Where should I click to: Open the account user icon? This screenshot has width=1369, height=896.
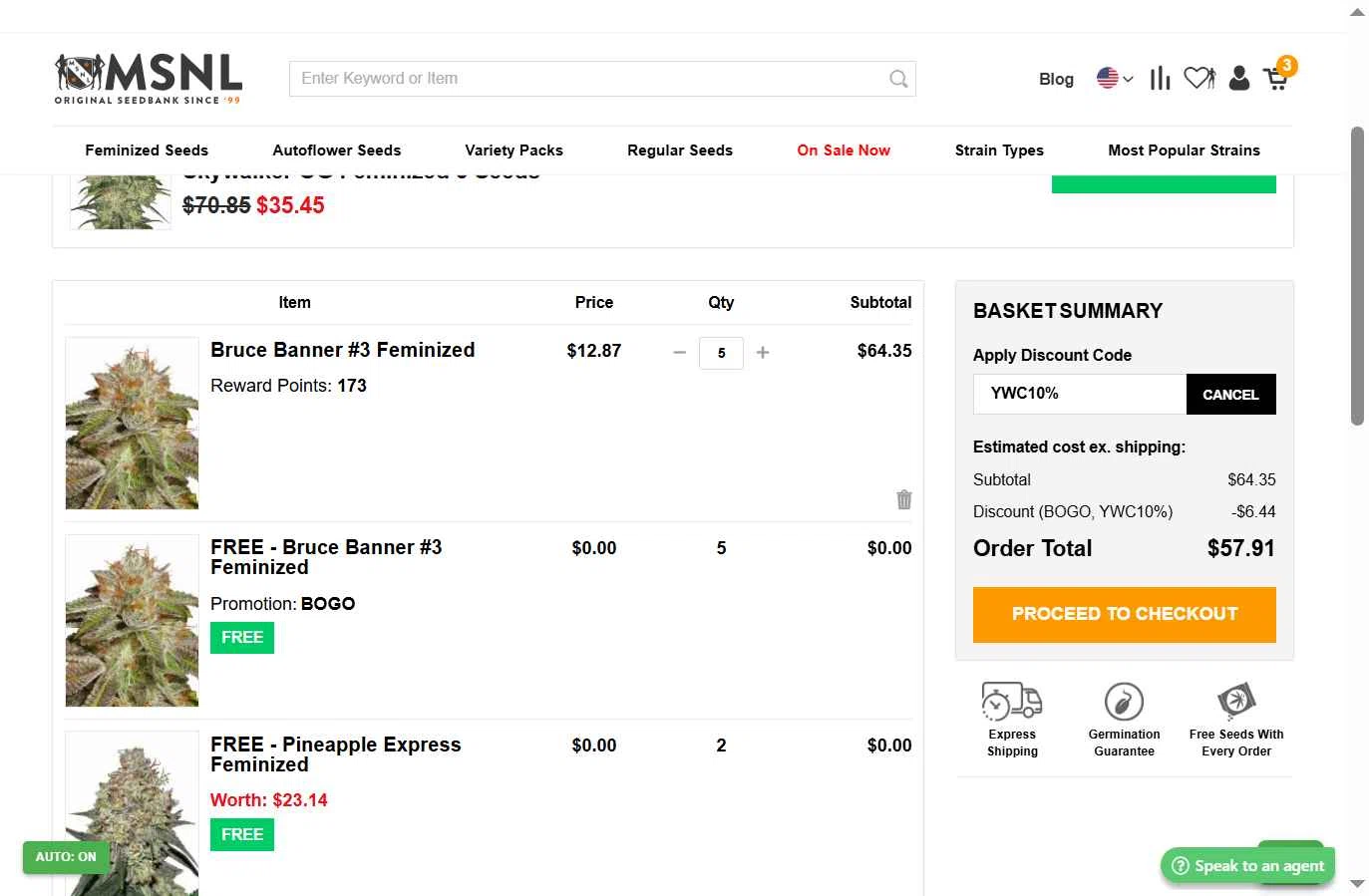[1239, 78]
